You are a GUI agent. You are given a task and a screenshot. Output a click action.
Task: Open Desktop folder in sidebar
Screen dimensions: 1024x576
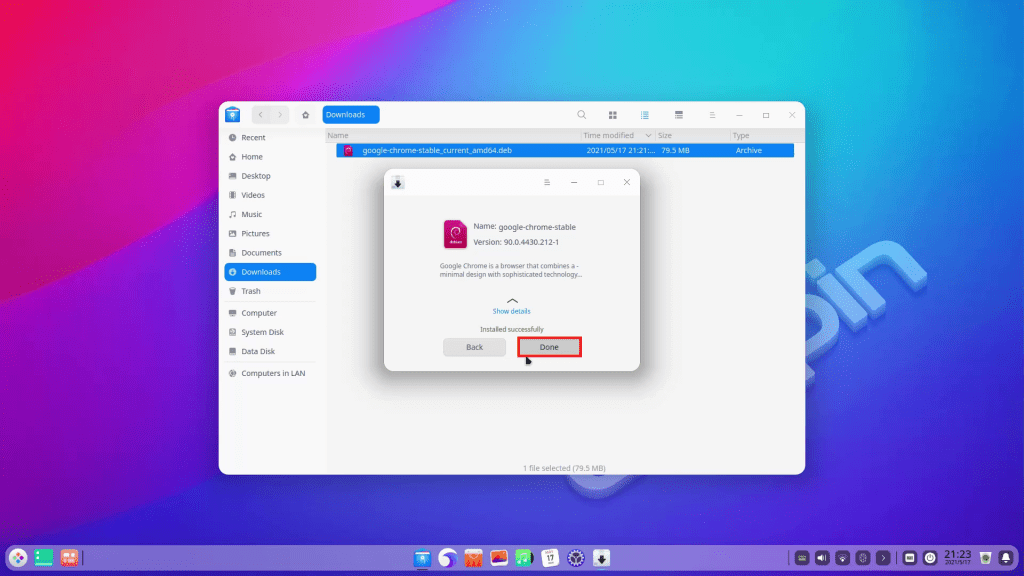point(270,176)
